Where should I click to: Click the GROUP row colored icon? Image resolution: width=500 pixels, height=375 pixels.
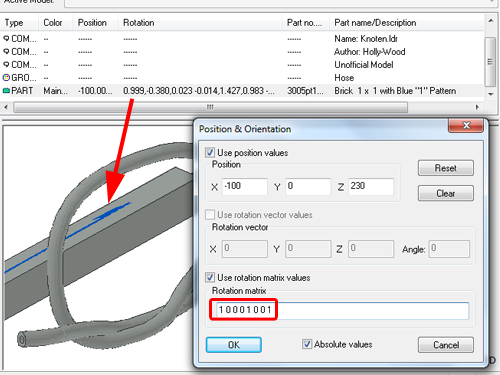[6, 78]
